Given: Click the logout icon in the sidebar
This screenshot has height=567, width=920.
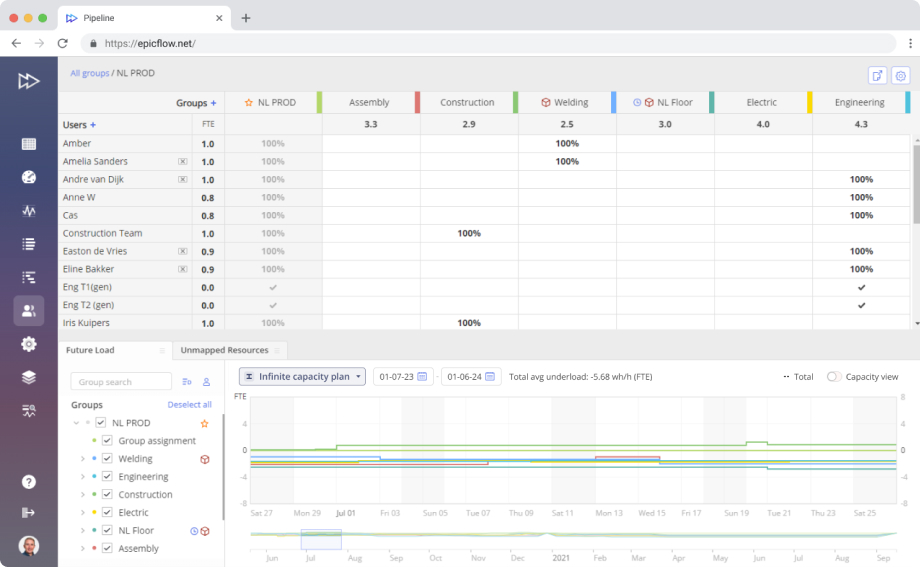Looking at the screenshot, I should (x=29, y=512).
